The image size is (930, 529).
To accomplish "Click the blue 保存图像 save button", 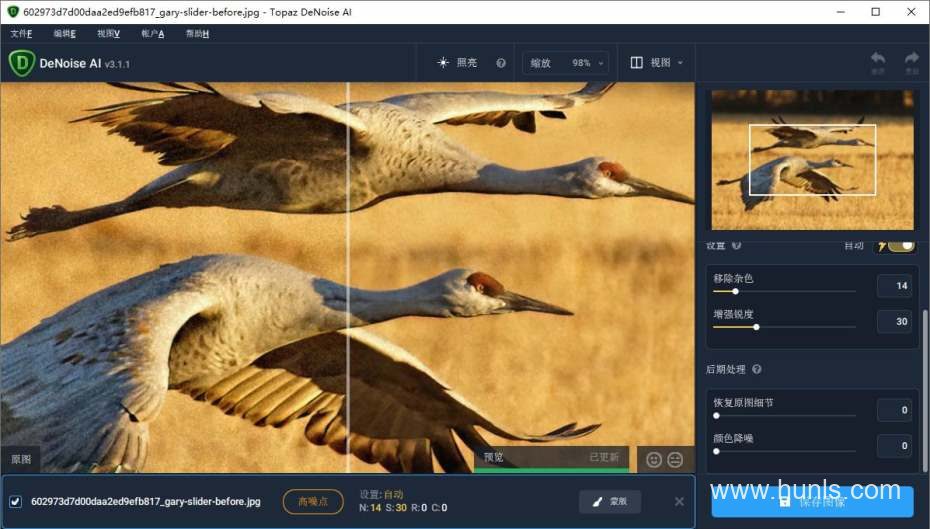I will (x=813, y=502).
